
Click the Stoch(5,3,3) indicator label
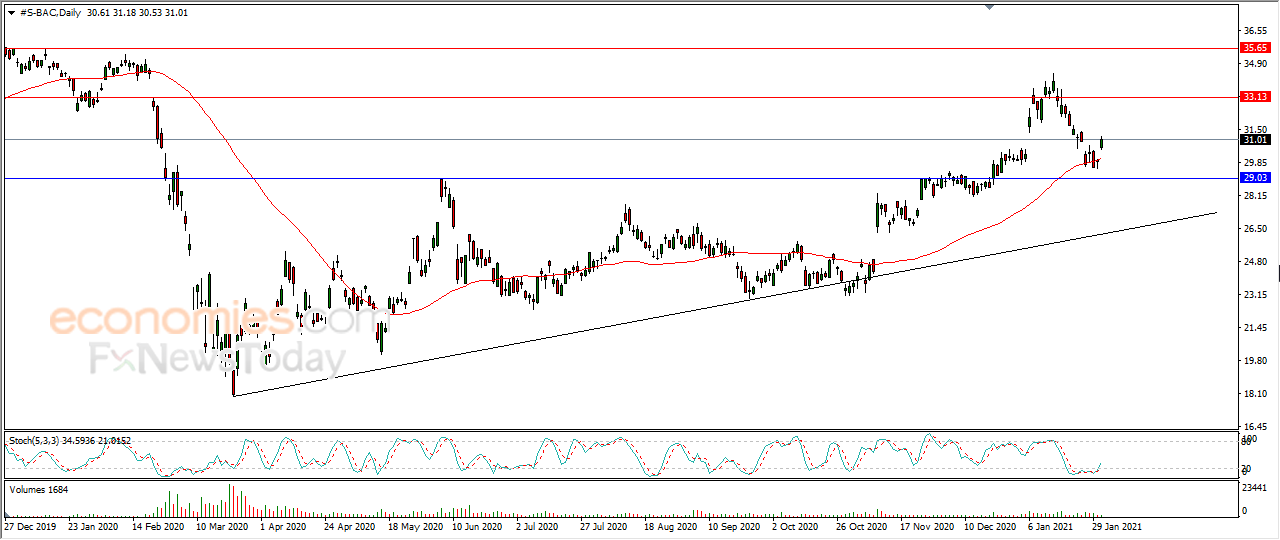click(39, 440)
